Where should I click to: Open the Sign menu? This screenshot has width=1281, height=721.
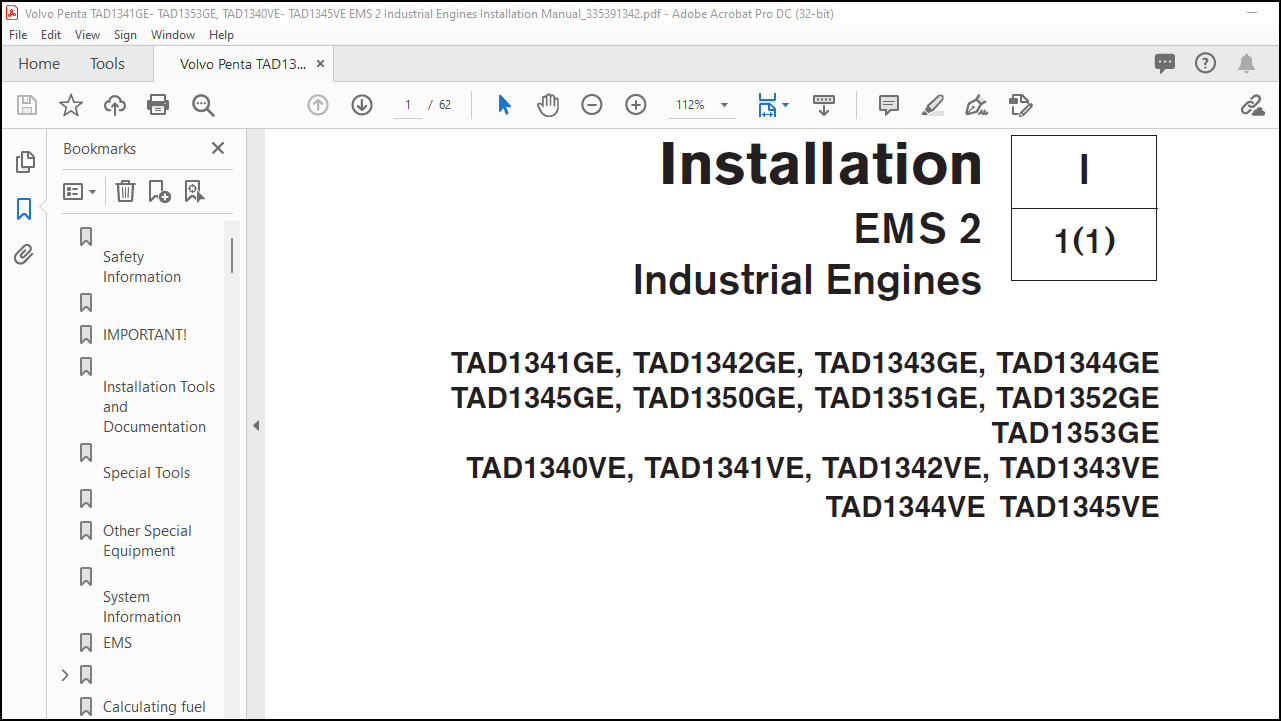(x=125, y=34)
